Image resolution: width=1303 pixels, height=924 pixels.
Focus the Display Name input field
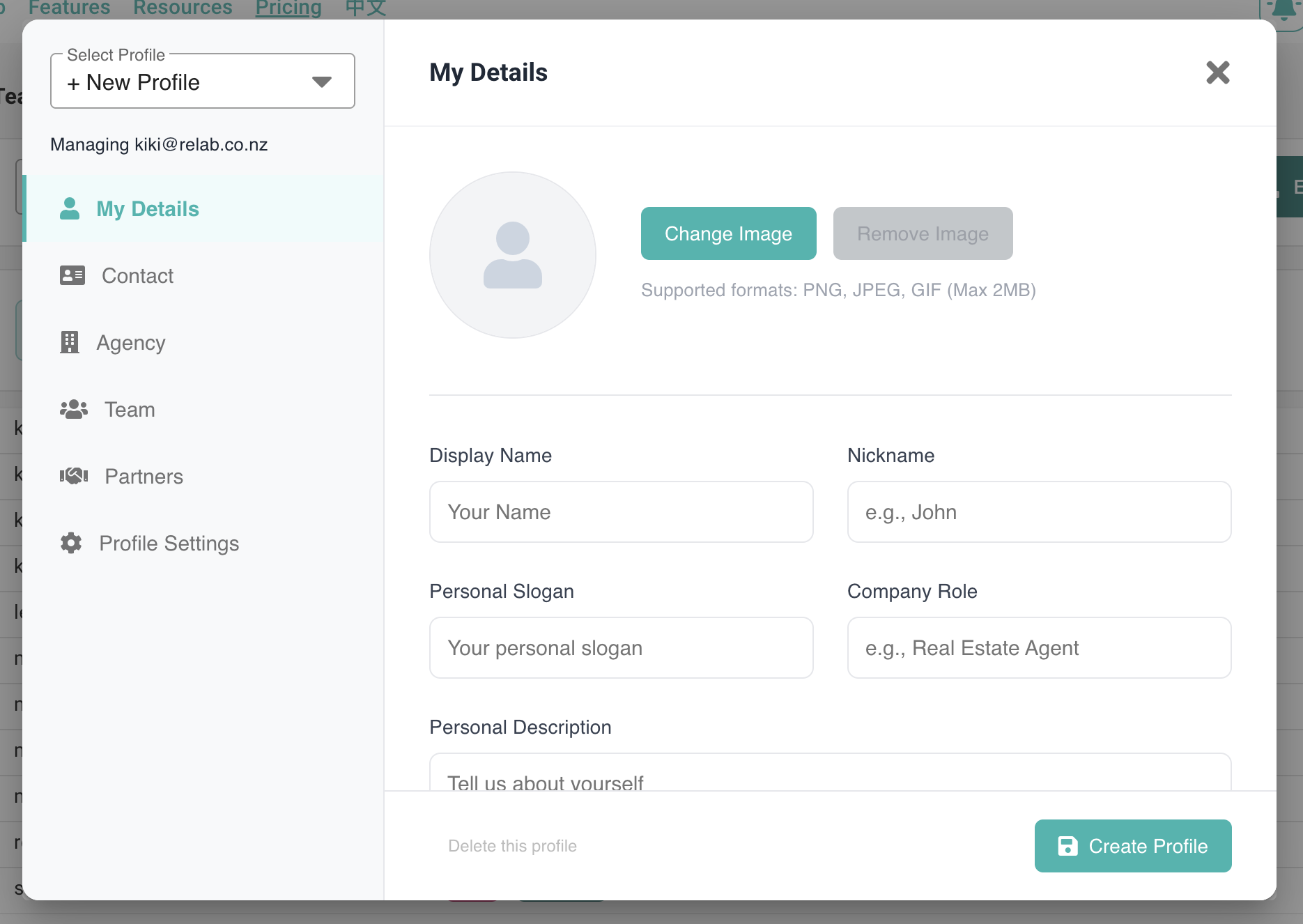(x=621, y=511)
